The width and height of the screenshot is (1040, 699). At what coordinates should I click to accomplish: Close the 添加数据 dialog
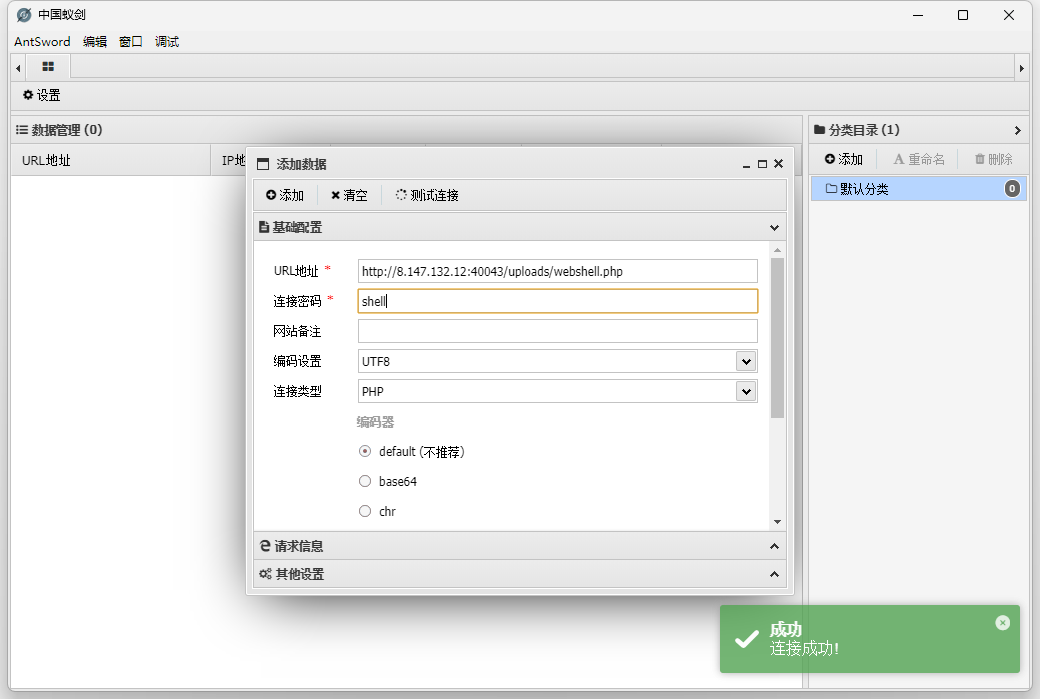point(778,164)
